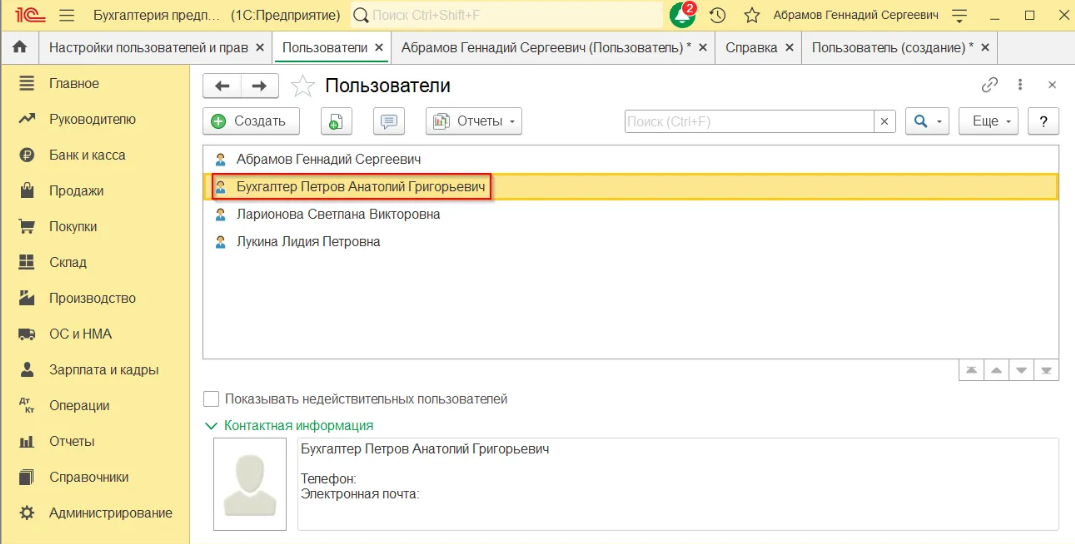Enable Показывать недействительных пользователей checkbox
Screen dimensions: 1075x544
click(x=211, y=399)
